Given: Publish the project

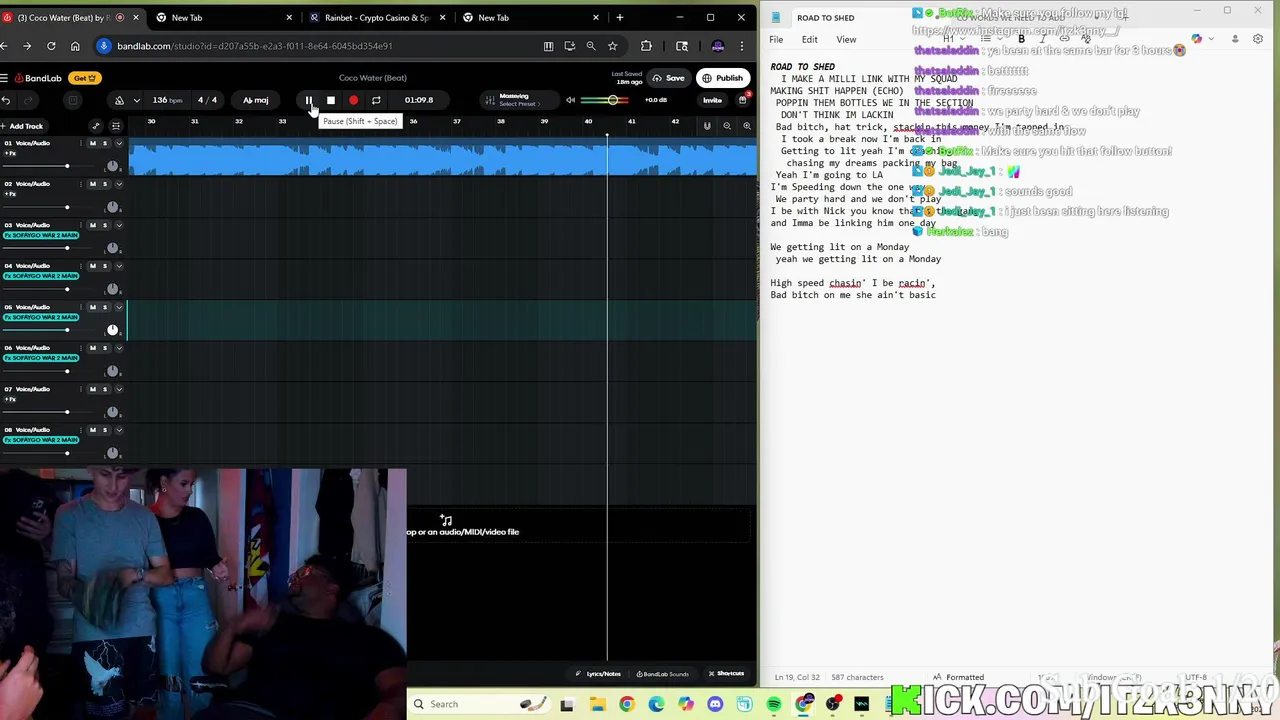Looking at the screenshot, I should pos(722,78).
